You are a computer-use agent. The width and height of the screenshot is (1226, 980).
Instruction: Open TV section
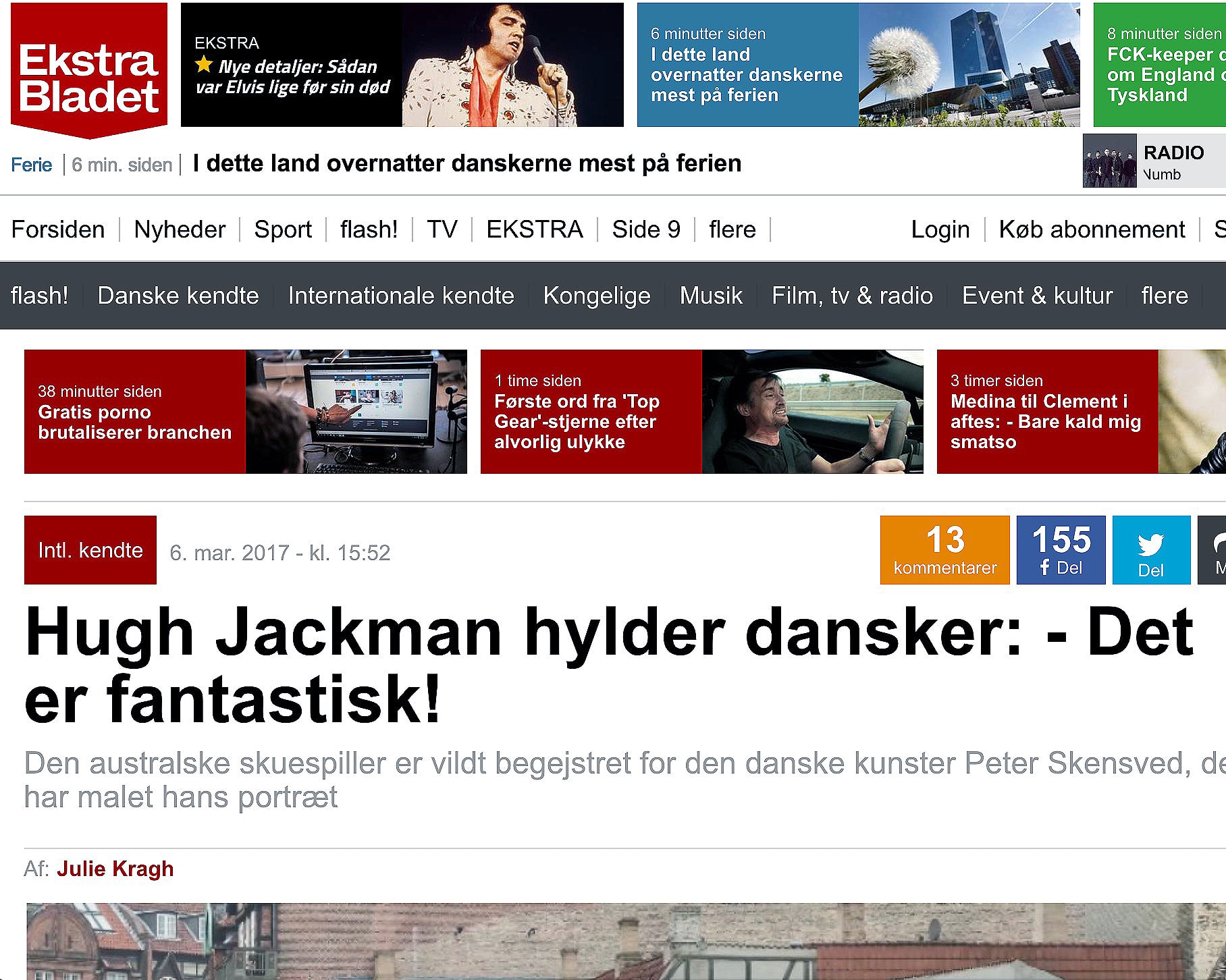(x=442, y=229)
